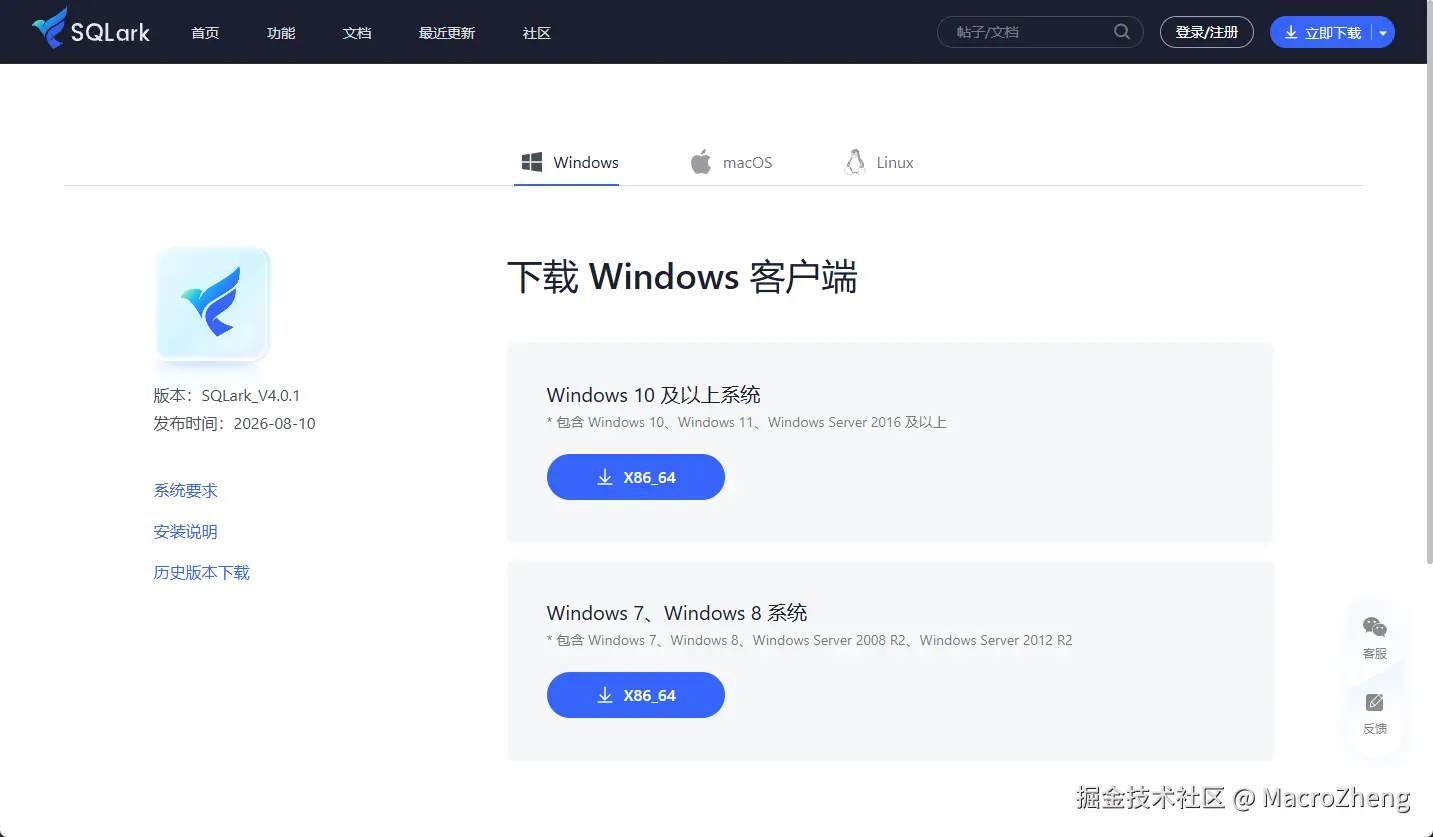Screen dimensions: 1433x837
Task: Download X86_64 for Windows 7、Windows 8
Action: [x=636, y=695]
